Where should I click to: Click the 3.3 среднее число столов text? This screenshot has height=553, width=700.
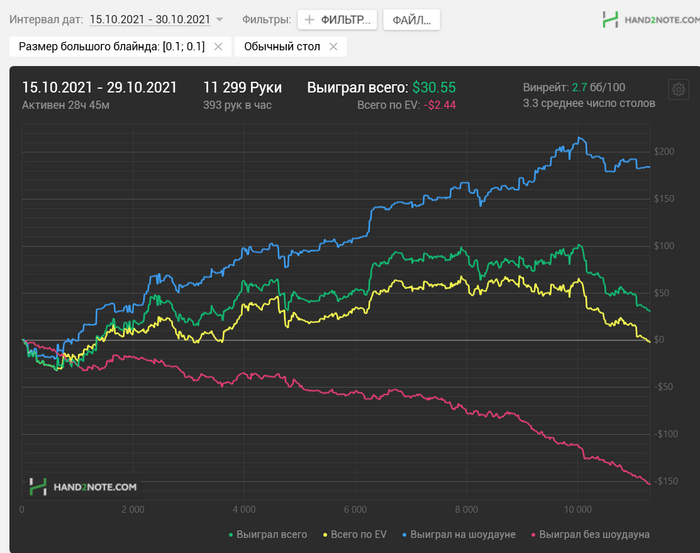589,104
